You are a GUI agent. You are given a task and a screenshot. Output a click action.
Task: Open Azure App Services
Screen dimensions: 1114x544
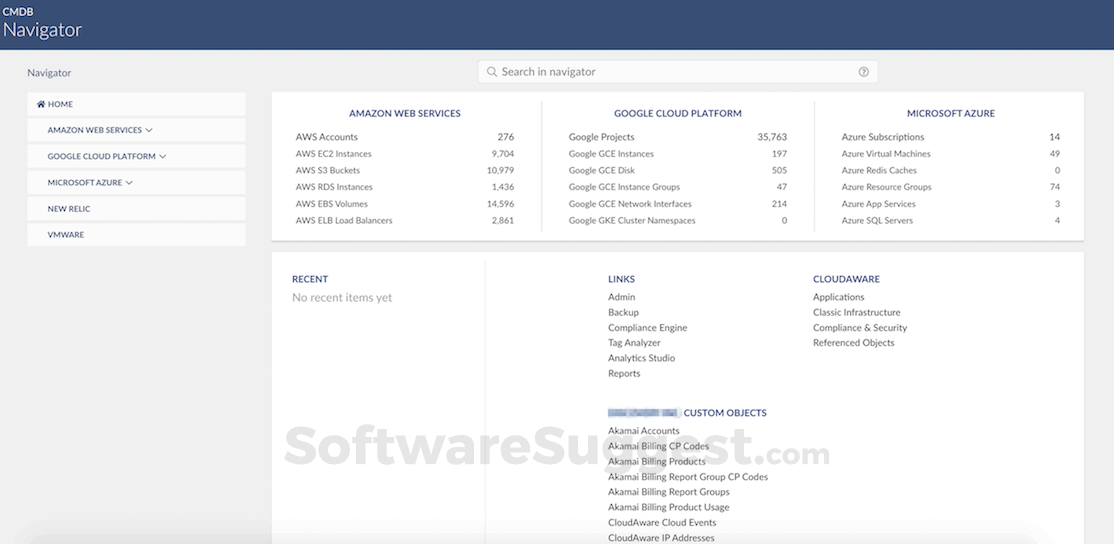[878, 204]
